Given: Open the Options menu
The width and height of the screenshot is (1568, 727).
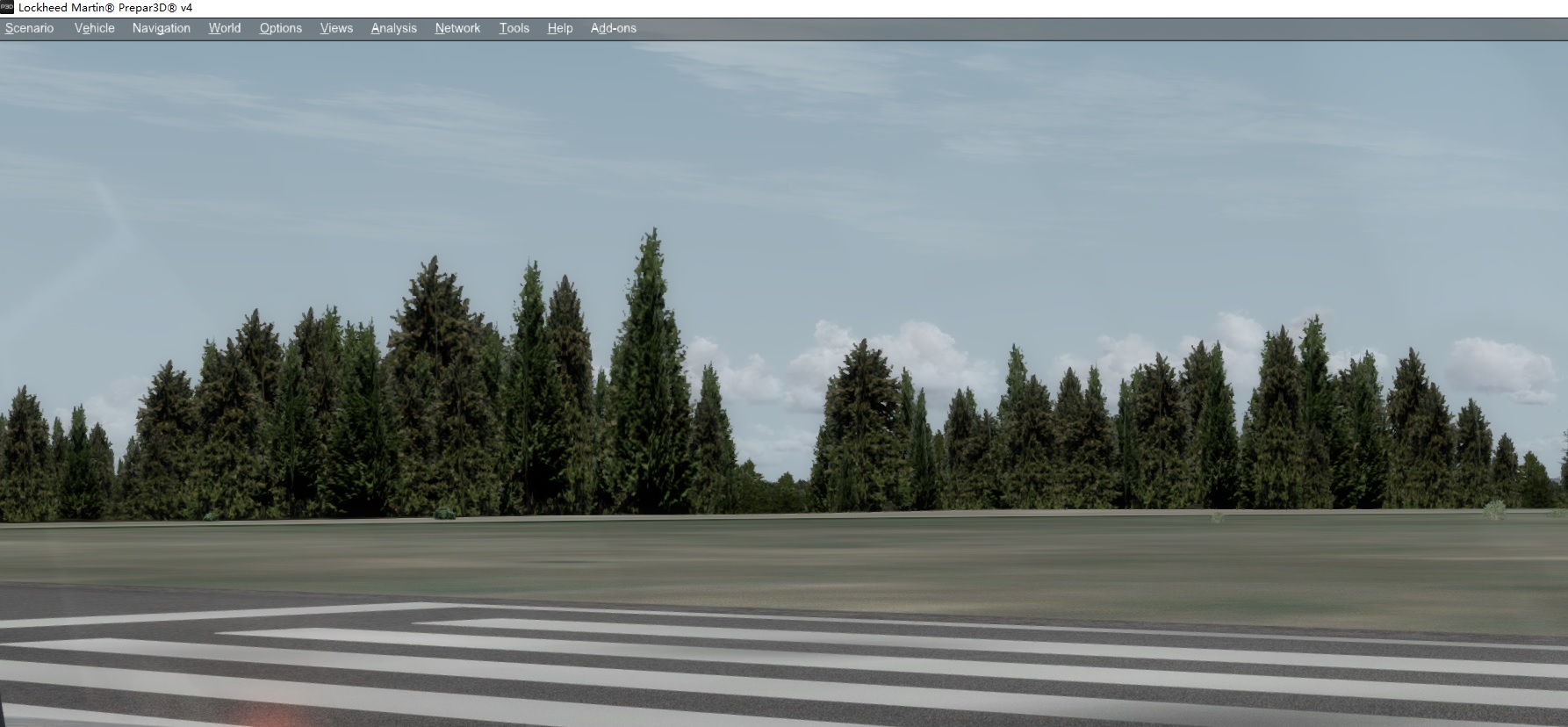Looking at the screenshot, I should click(281, 28).
